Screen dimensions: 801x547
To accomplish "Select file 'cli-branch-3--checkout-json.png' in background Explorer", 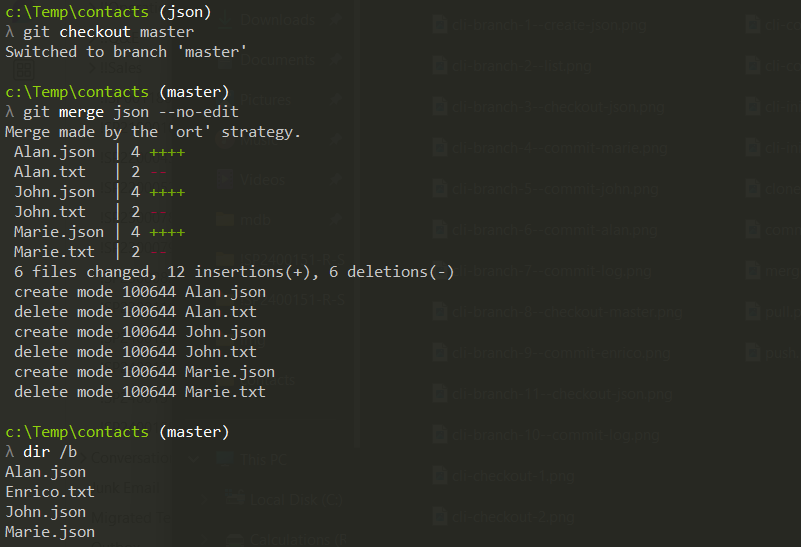I will point(558,107).
